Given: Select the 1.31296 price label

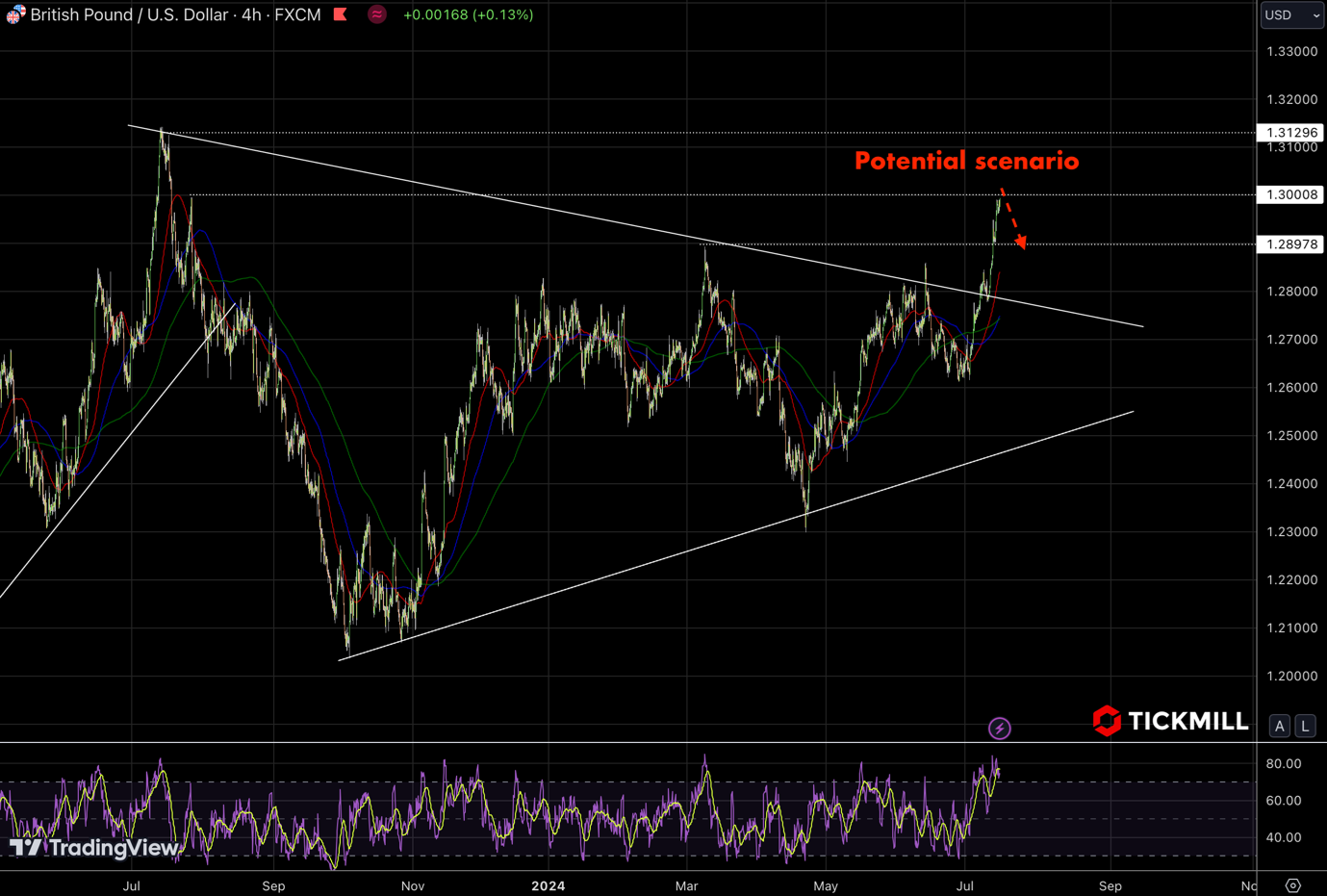Looking at the screenshot, I should [x=1291, y=133].
